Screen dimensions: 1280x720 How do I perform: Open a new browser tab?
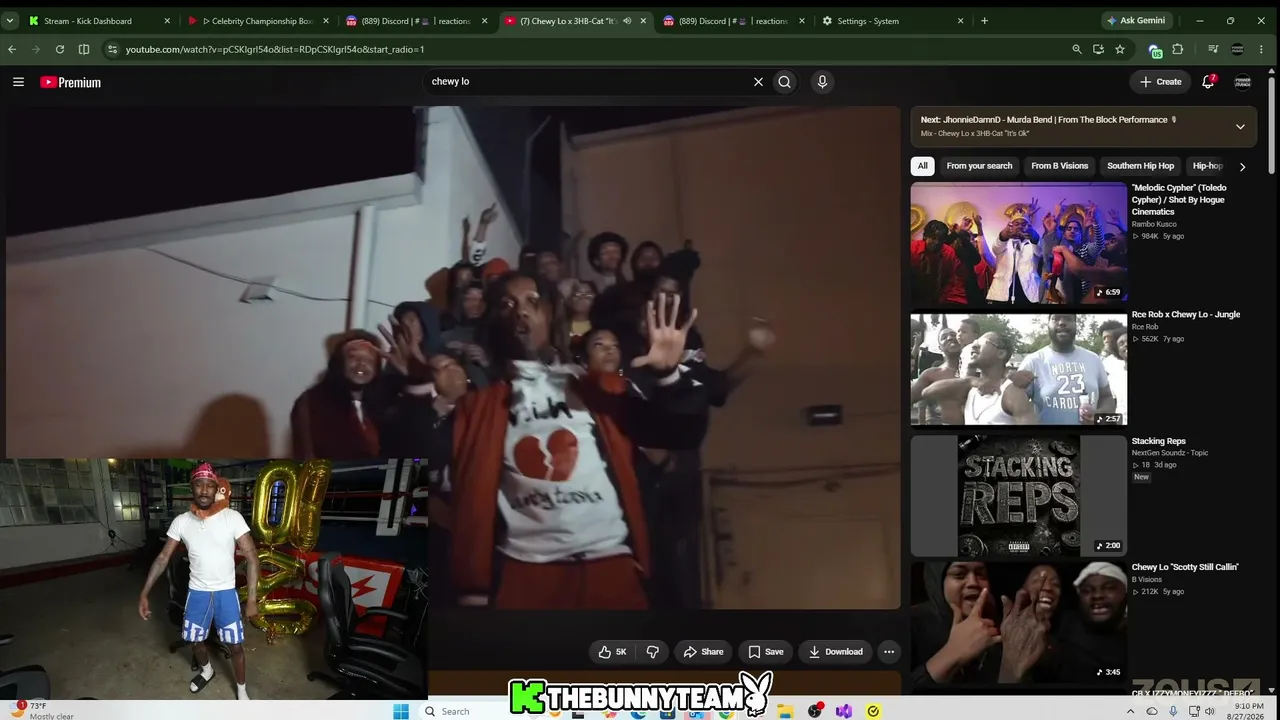[984, 20]
